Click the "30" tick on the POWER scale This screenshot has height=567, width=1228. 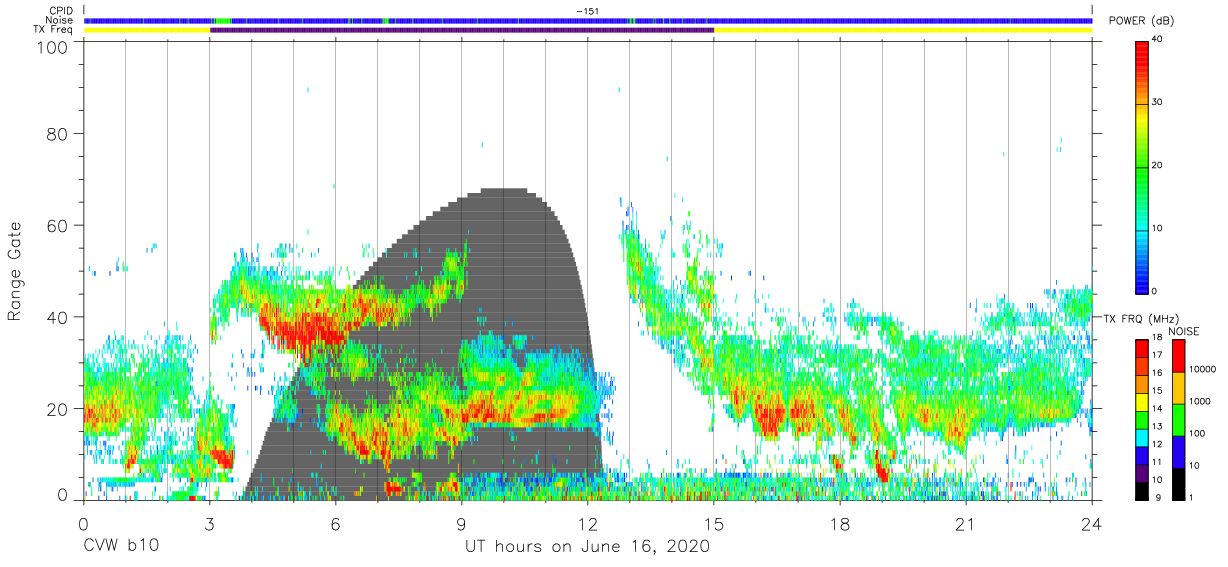pyautogui.click(x=1158, y=102)
